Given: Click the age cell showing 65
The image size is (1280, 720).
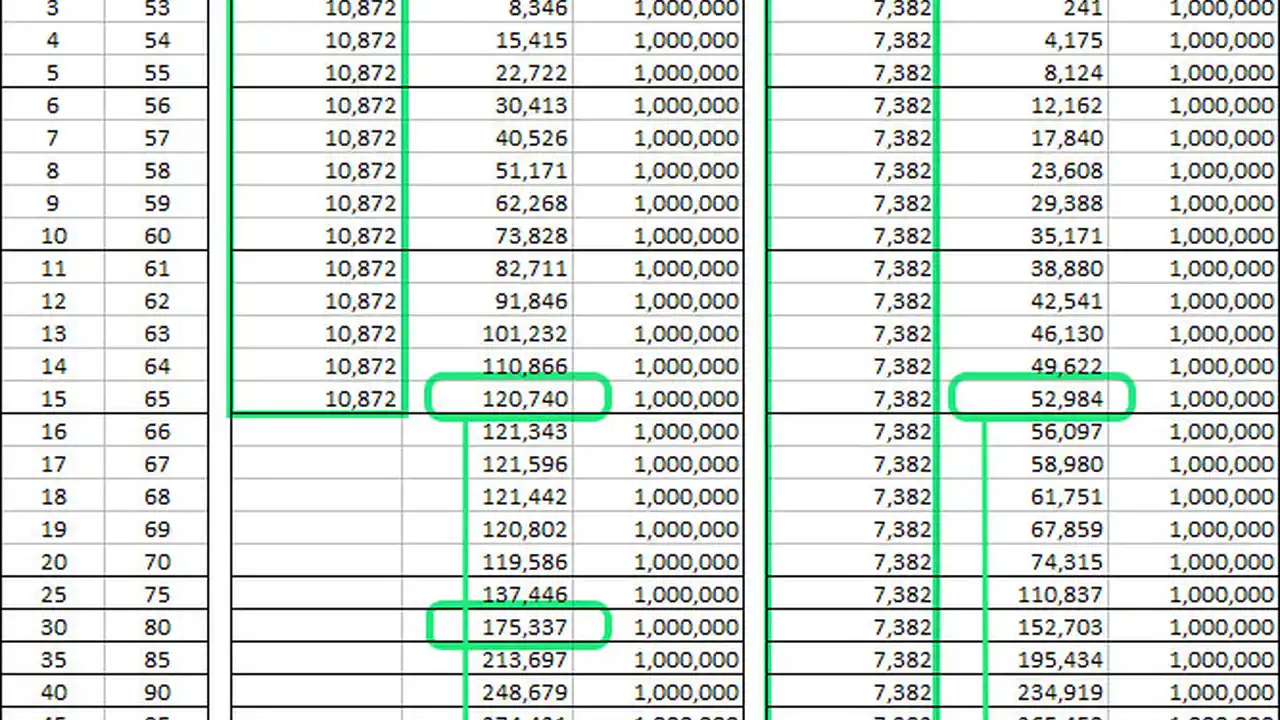Looking at the screenshot, I should point(157,399).
